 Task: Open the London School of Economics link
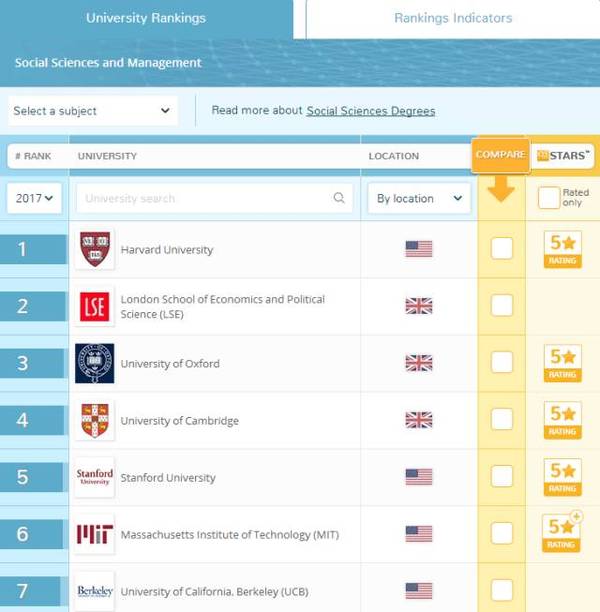point(223,307)
